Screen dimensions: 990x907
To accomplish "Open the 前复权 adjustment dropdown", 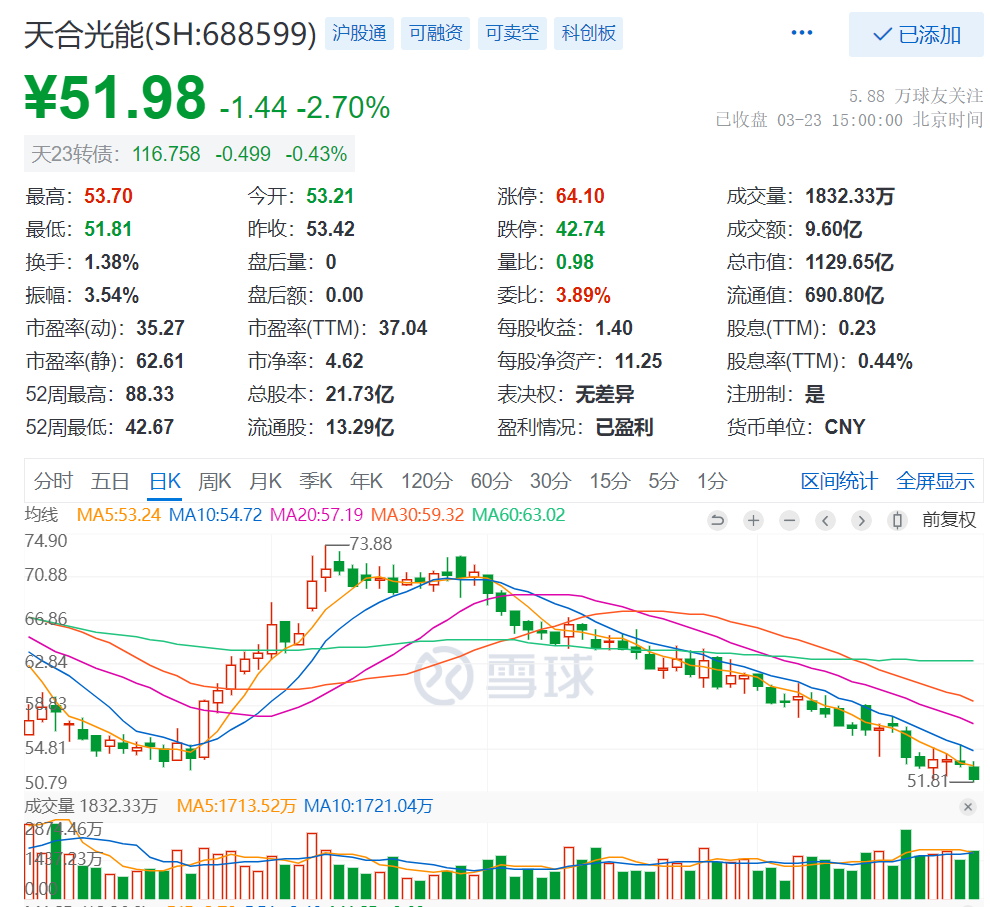I will tap(950, 520).
